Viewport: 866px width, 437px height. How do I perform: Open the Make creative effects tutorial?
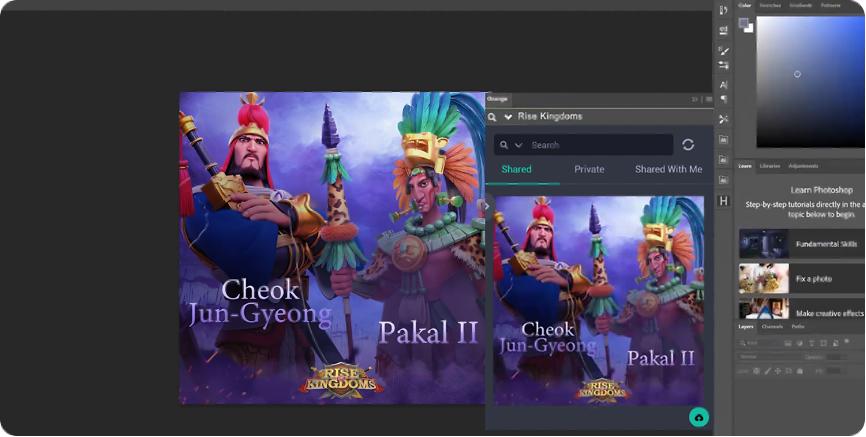click(802, 309)
